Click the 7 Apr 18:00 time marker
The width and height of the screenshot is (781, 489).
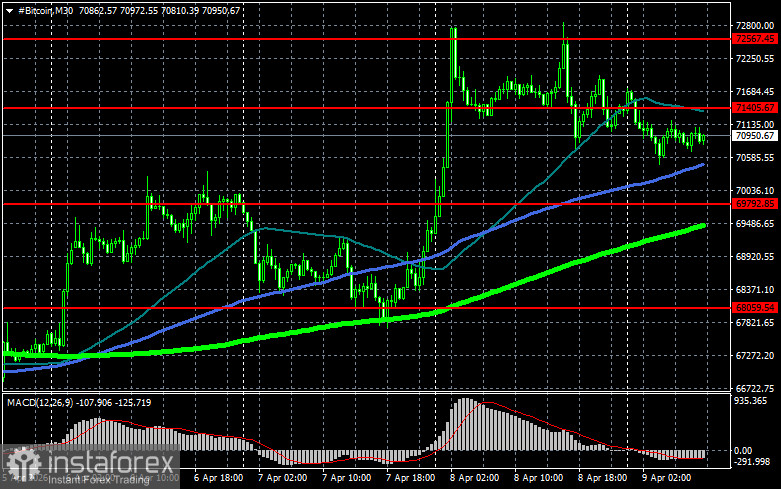(411, 478)
